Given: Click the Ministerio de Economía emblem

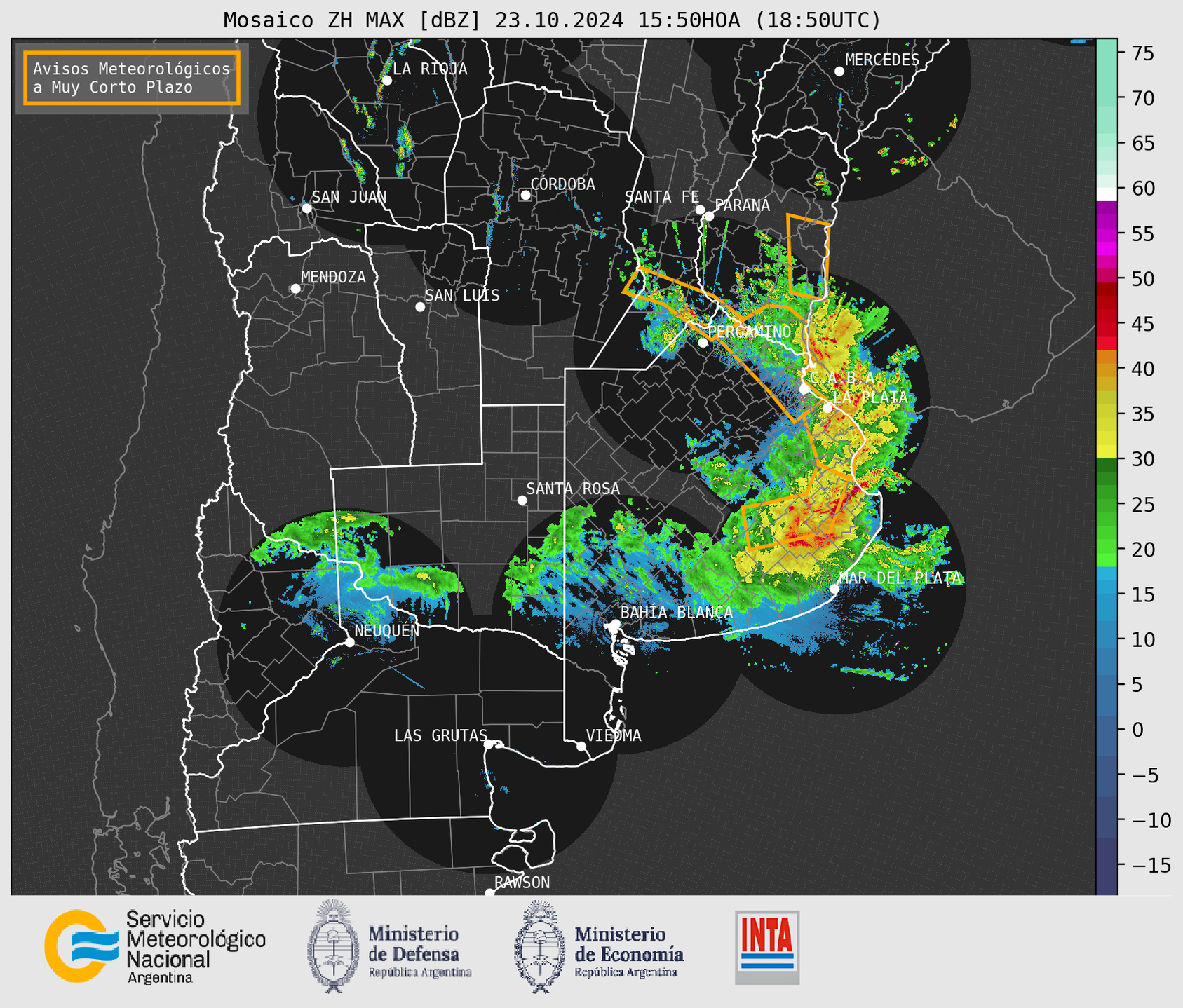Looking at the screenshot, I should pyautogui.click(x=539, y=946).
